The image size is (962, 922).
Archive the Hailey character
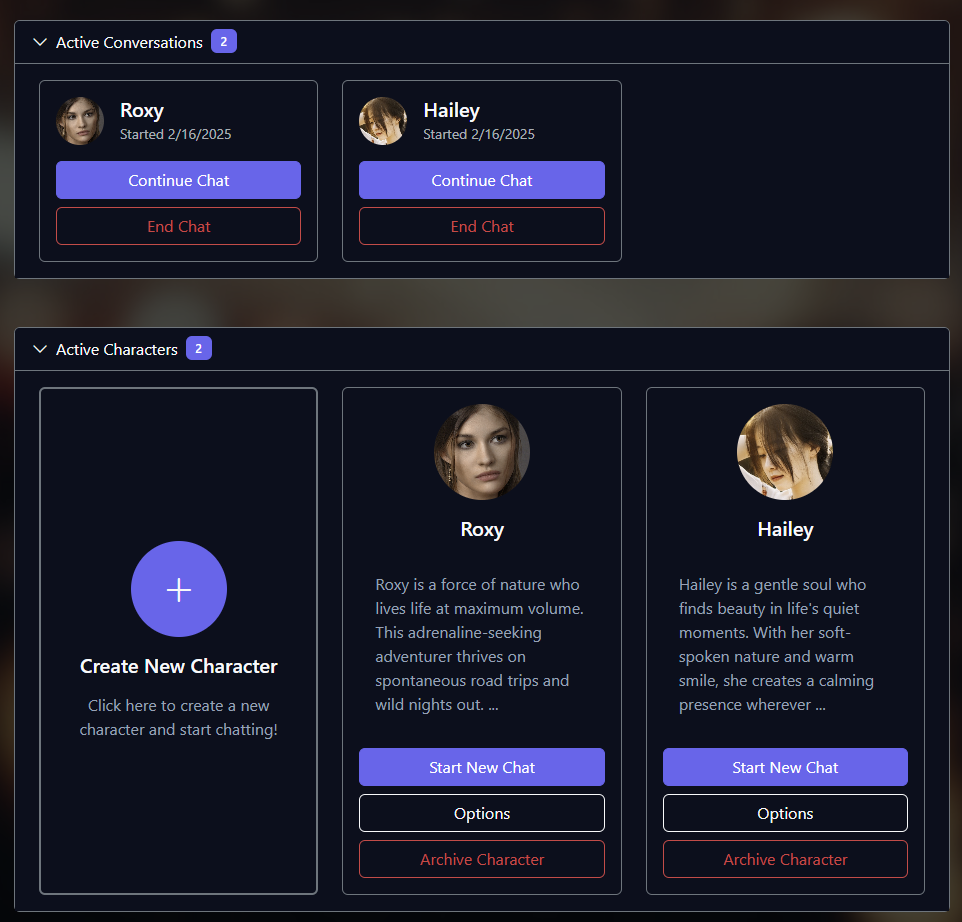coord(785,859)
